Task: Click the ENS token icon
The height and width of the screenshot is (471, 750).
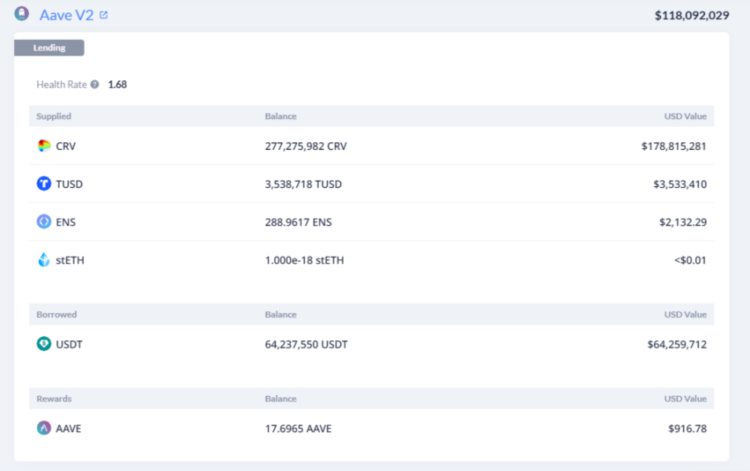Action: [x=44, y=222]
